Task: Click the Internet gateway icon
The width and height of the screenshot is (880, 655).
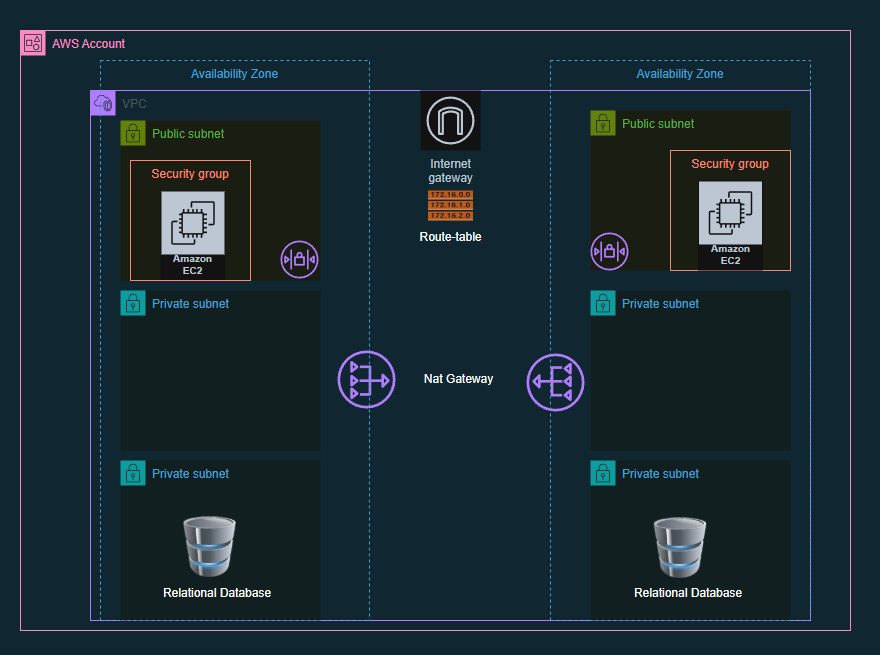Action: 450,121
